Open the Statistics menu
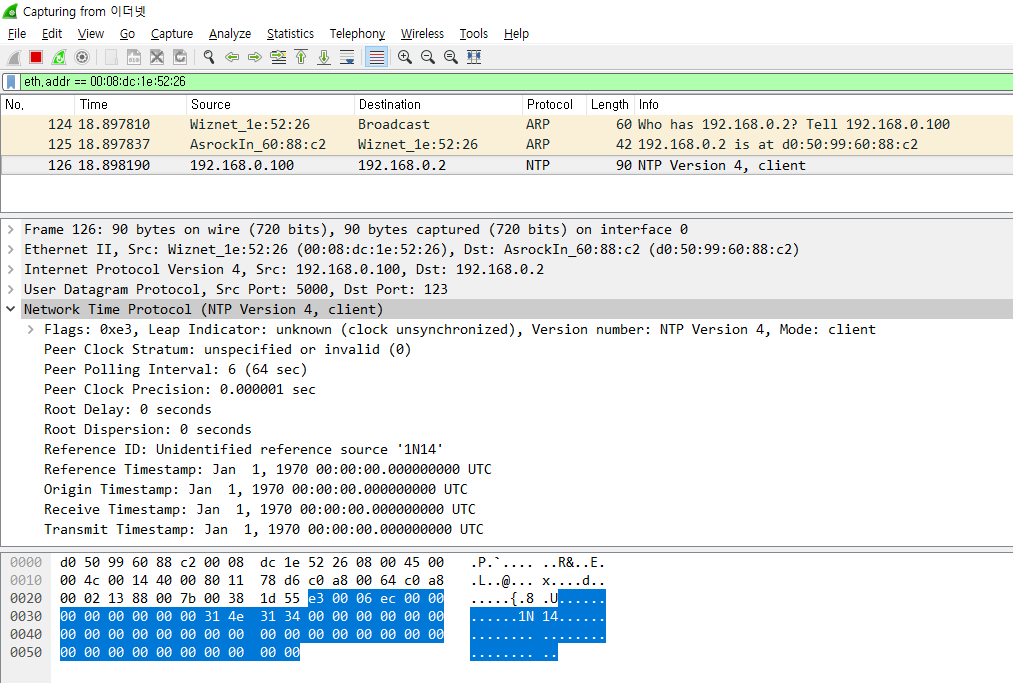Viewport: 1013px width, 683px height. pyautogui.click(x=290, y=34)
